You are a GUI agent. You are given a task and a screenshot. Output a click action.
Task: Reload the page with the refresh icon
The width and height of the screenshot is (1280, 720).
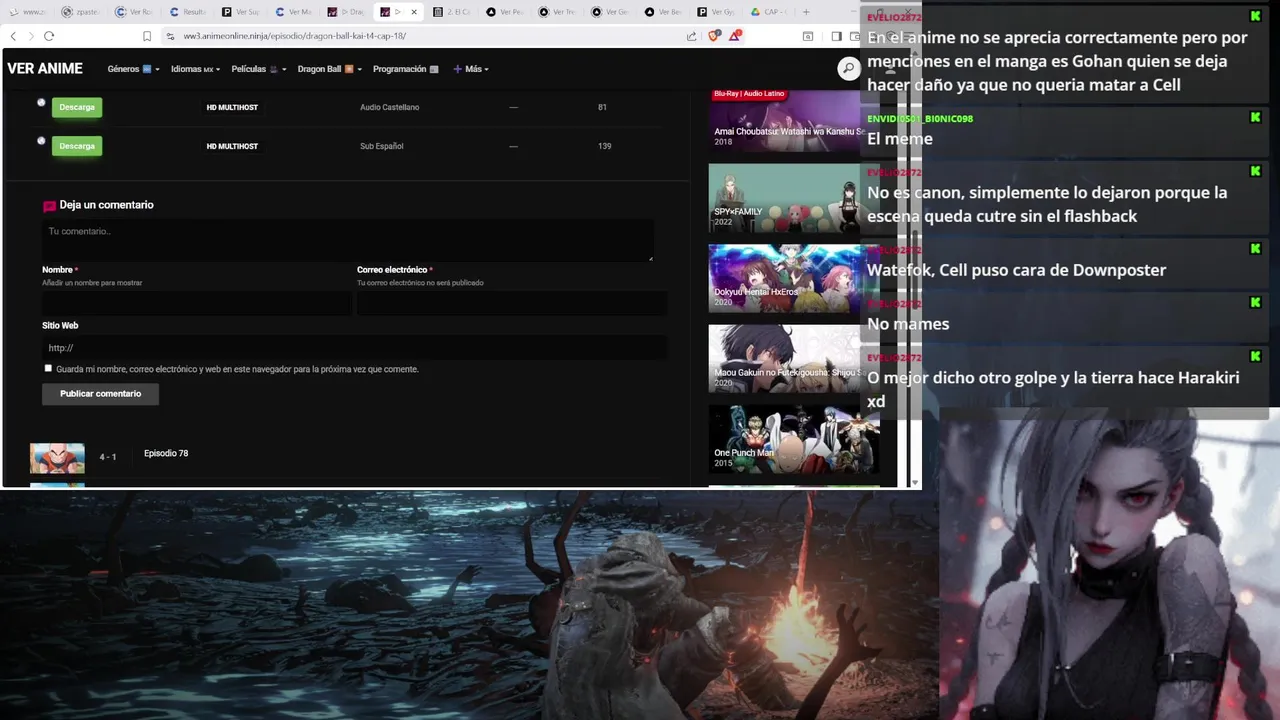point(49,36)
